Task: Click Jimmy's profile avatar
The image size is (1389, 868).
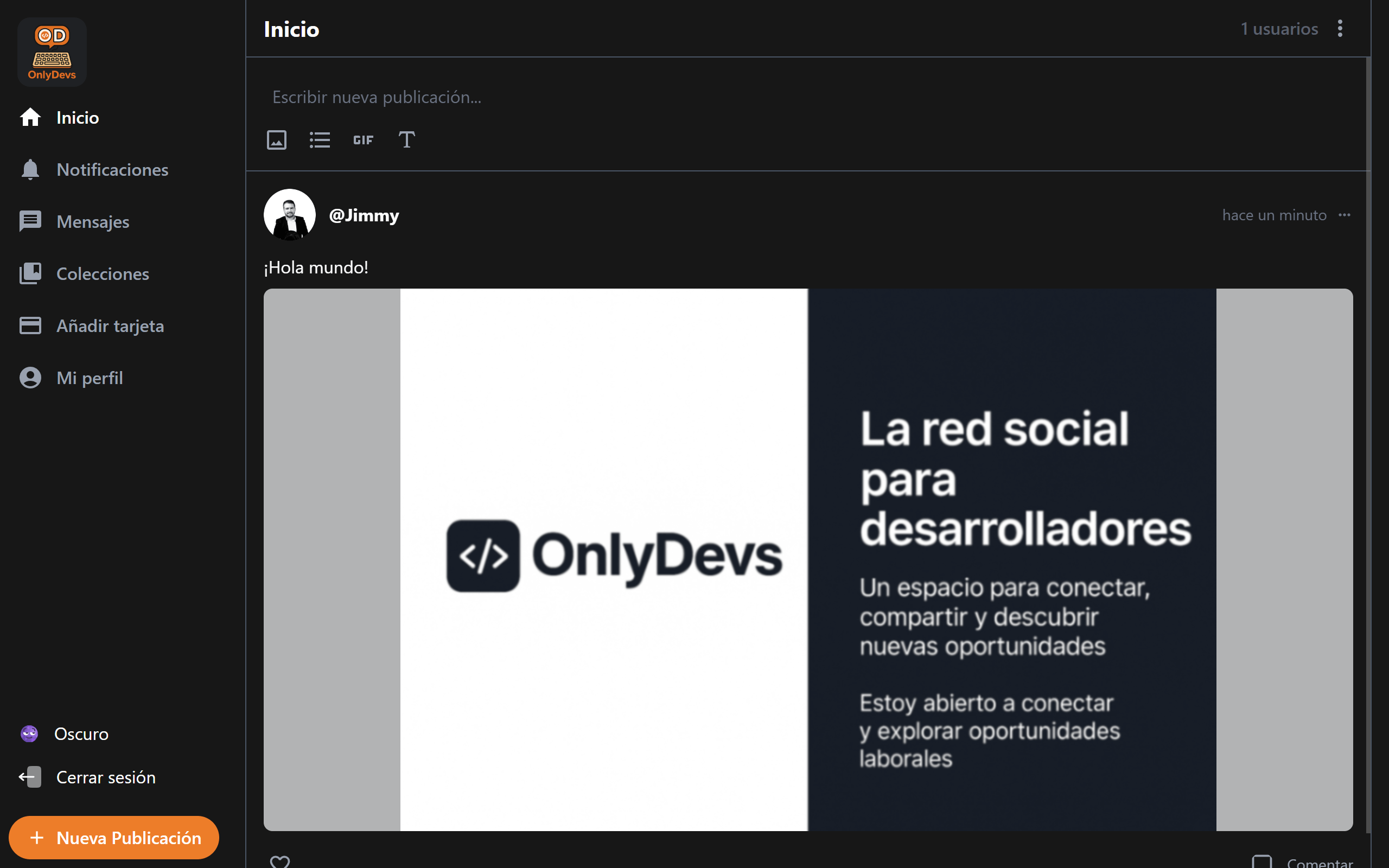Action: [x=289, y=215]
